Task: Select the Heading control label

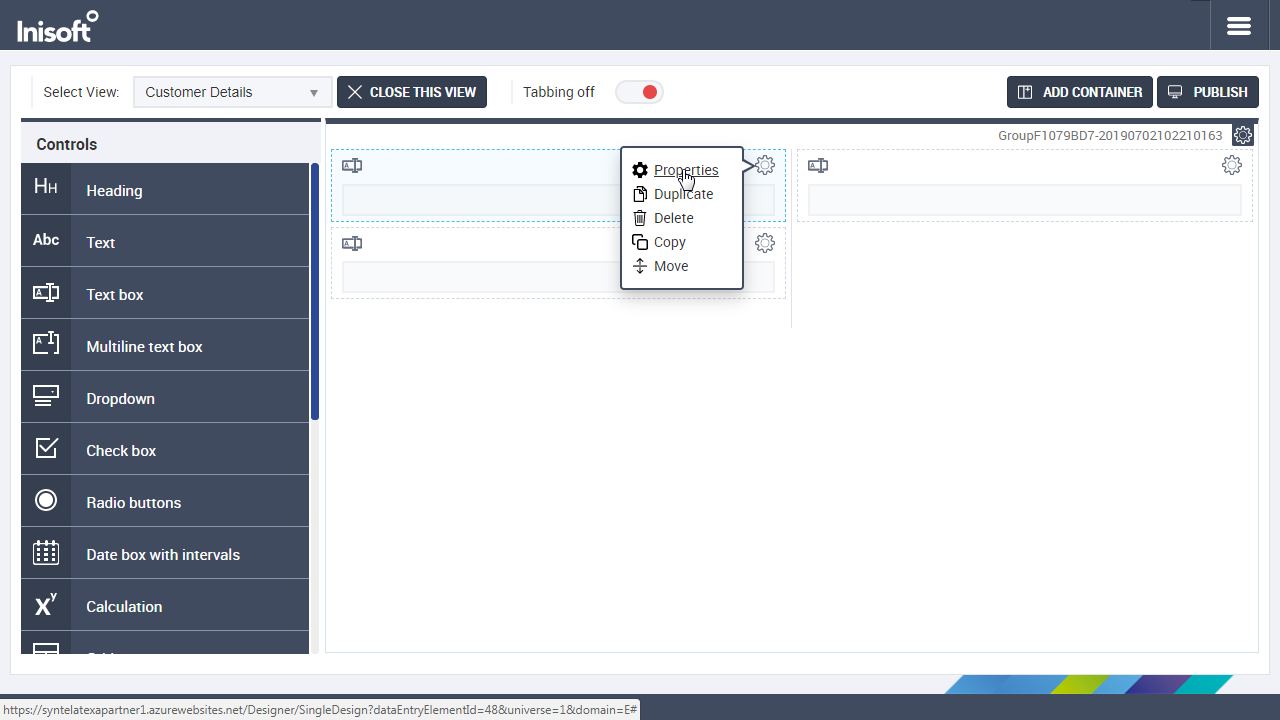Action: [114, 190]
